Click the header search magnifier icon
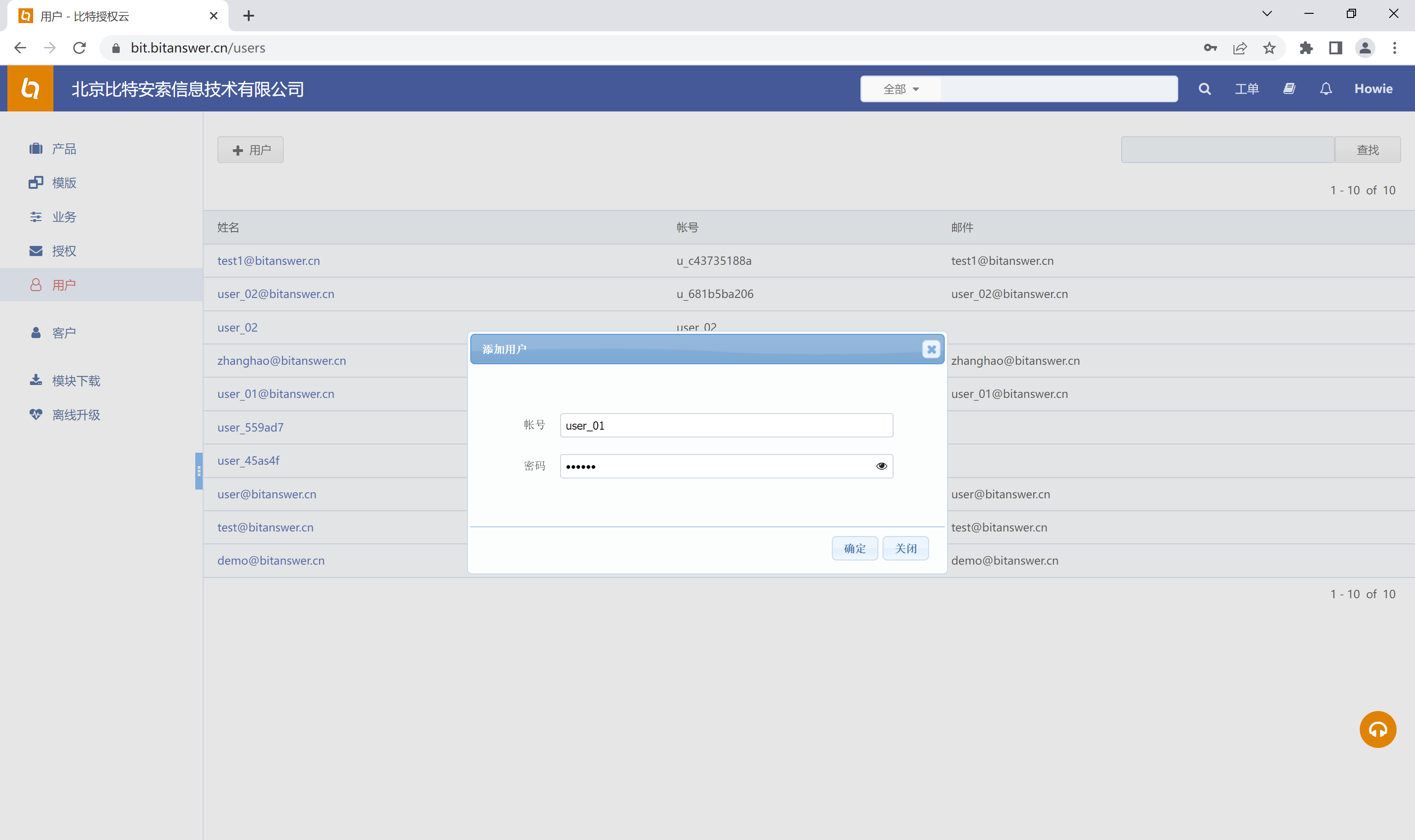Image resolution: width=1415 pixels, height=840 pixels. tap(1205, 89)
